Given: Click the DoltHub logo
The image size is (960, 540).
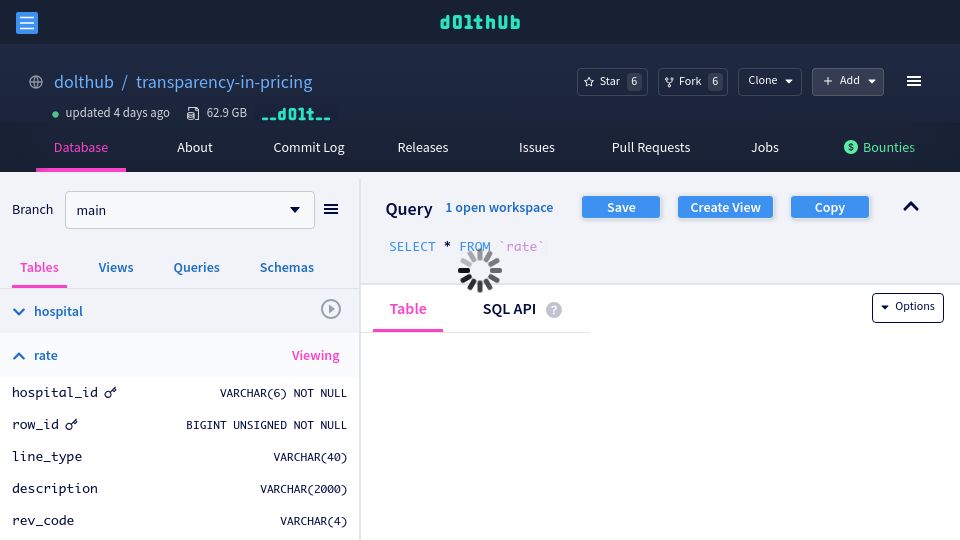Looking at the screenshot, I should pyautogui.click(x=480, y=23).
